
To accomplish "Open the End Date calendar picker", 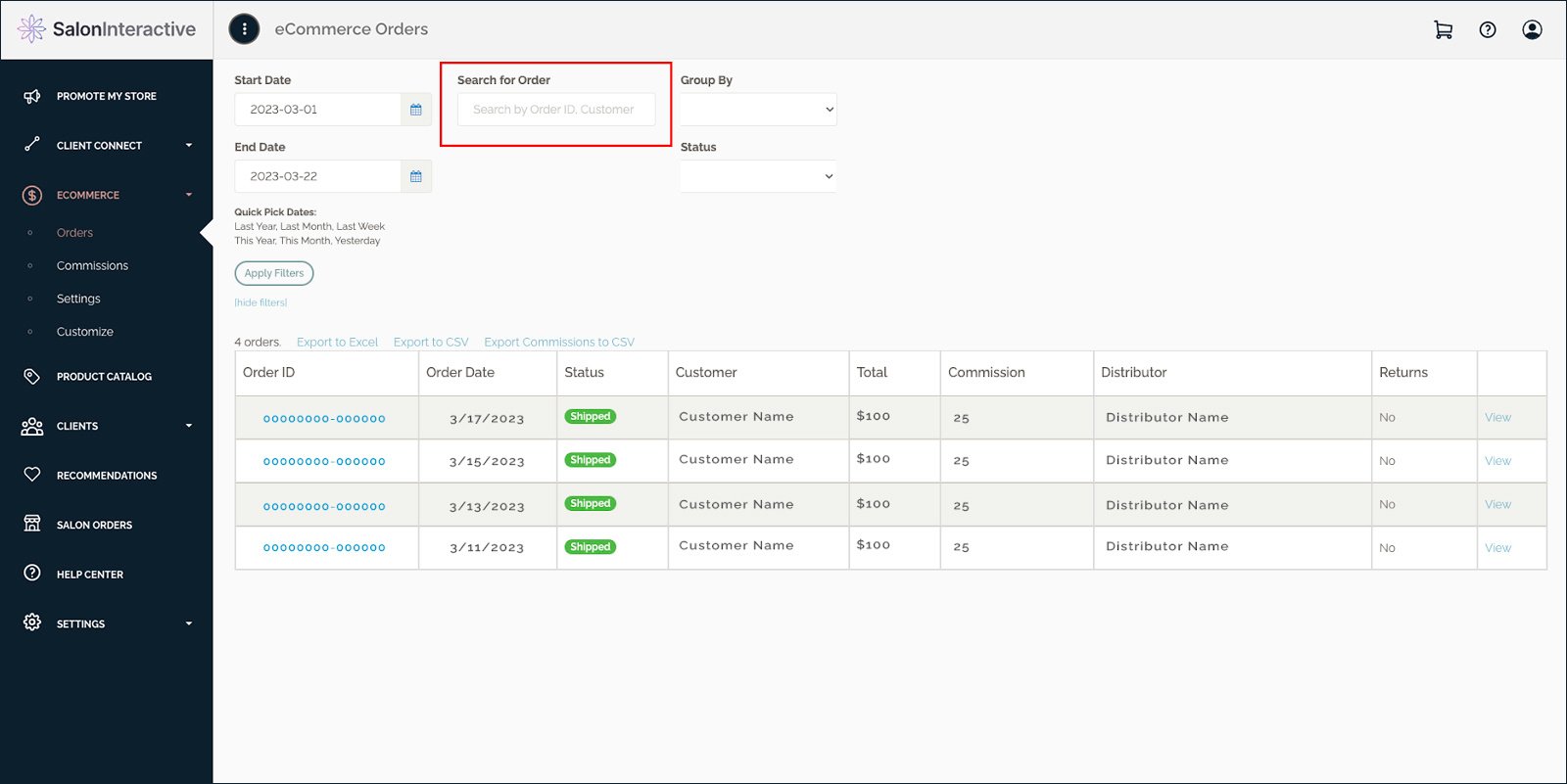I will click(416, 176).
